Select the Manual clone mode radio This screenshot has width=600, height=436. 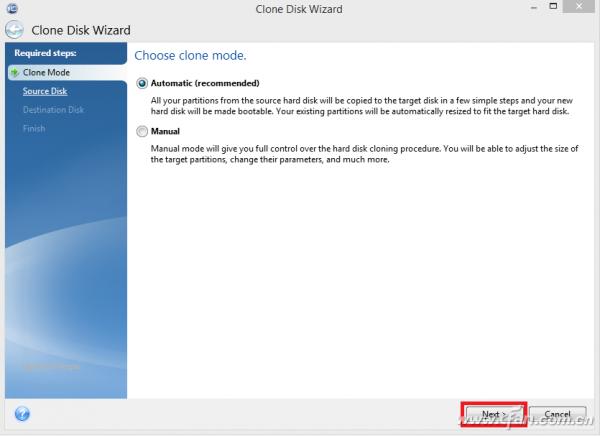(x=142, y=131)
